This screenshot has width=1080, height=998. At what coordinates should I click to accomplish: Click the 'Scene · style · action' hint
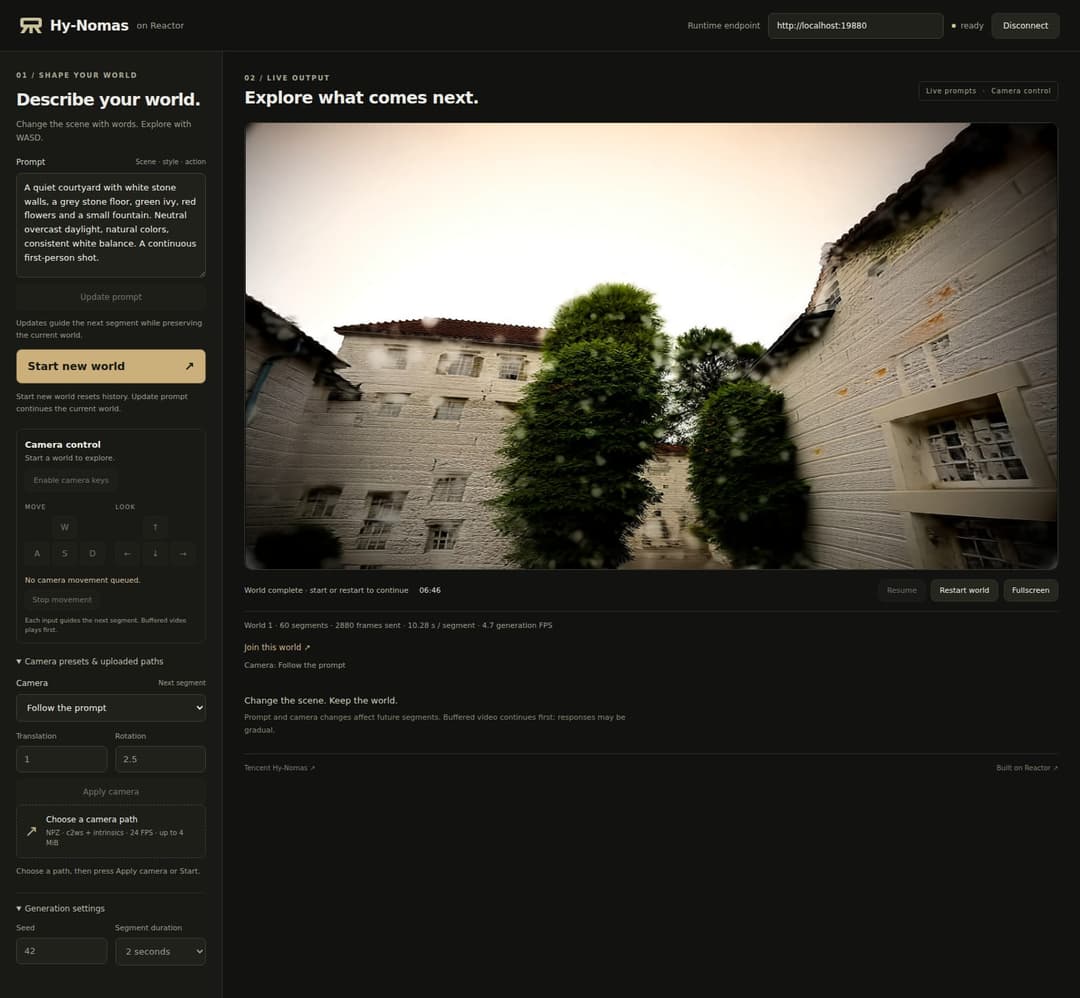pyautogui.click(x=171, y=162)
